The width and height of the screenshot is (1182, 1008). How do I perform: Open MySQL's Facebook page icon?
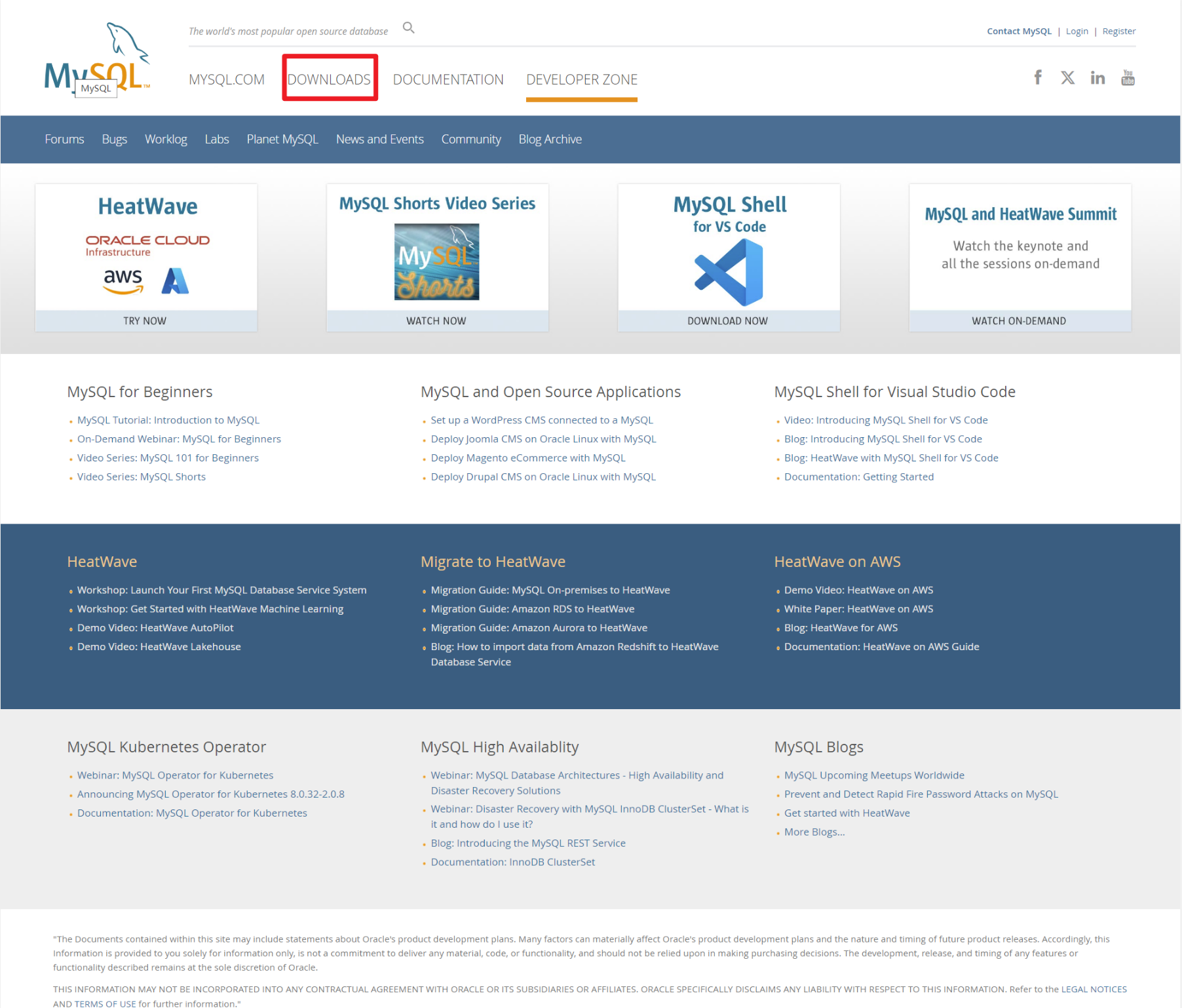(1038, 77)
